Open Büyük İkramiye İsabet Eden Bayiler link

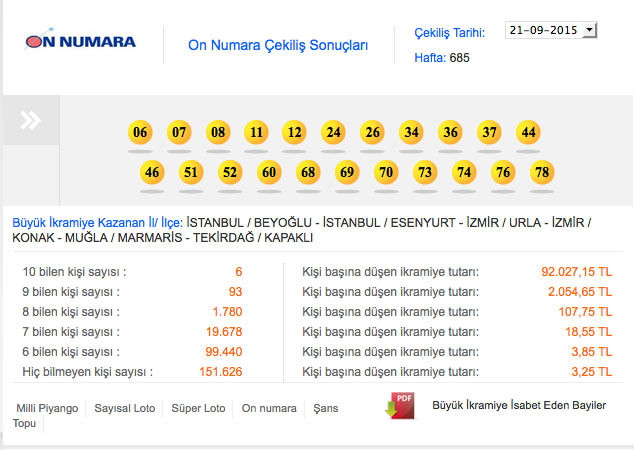click(519, 405)
